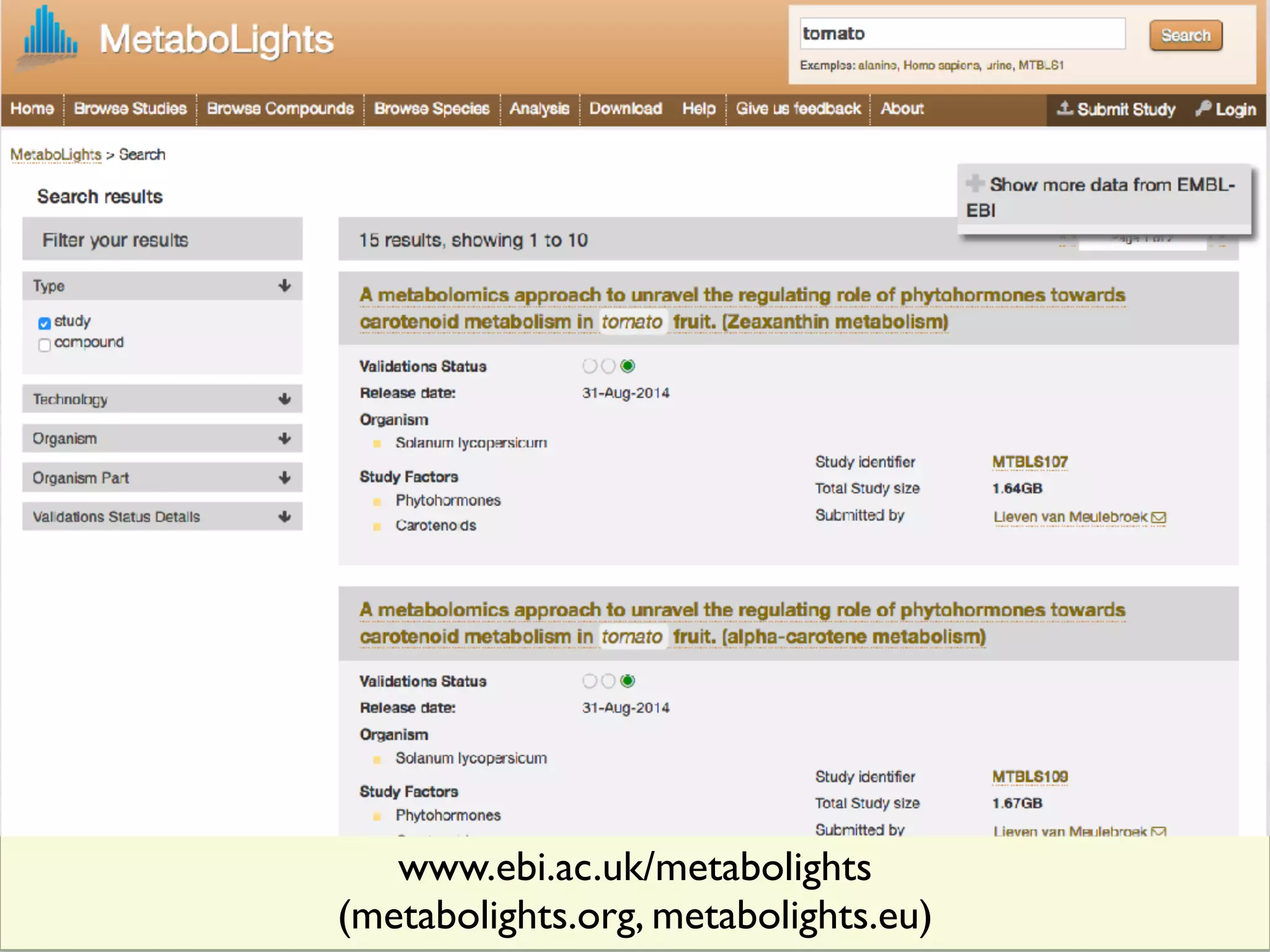Open Show more data from EMBL-EBI panel
Image resolution: width=1270 pixels, height=952 pixels.
[1104, 198]
